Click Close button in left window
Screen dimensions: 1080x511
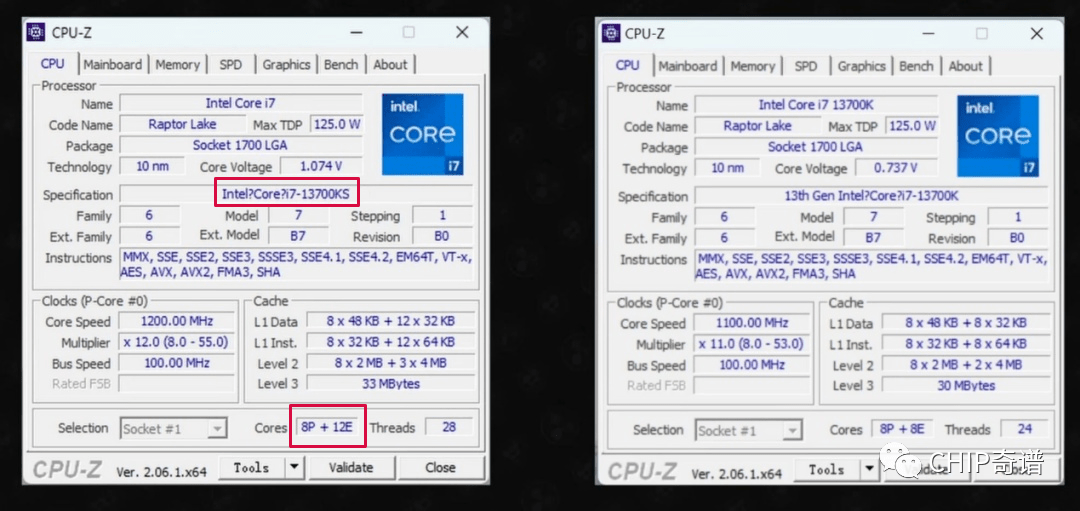pyautogui.click(x=440, y=468)
